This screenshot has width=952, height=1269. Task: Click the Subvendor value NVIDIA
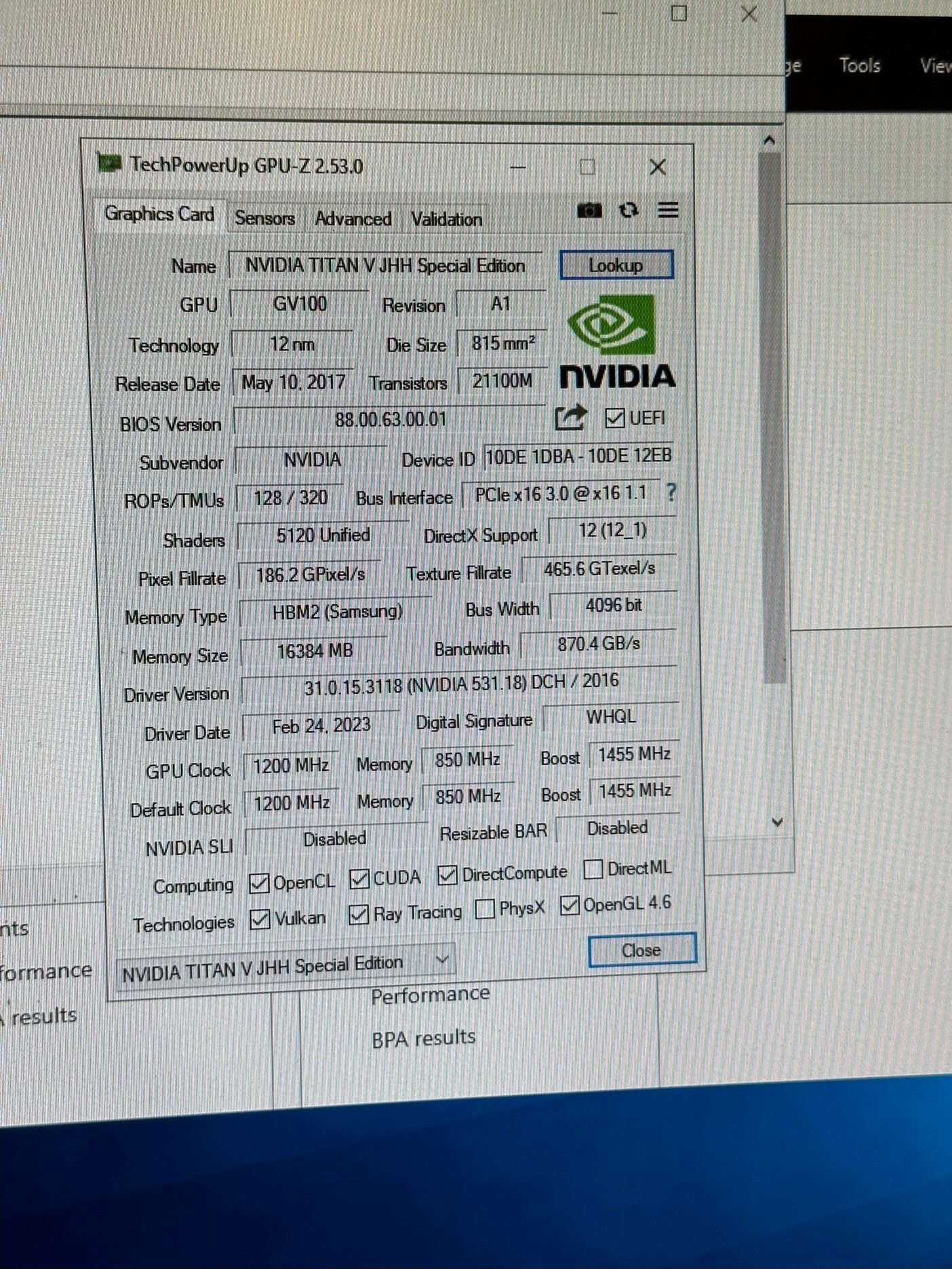pos(311,460)
